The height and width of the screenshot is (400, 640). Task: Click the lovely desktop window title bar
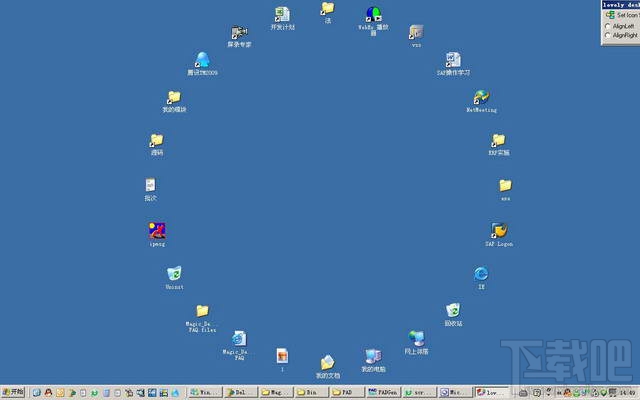[621, 5]
